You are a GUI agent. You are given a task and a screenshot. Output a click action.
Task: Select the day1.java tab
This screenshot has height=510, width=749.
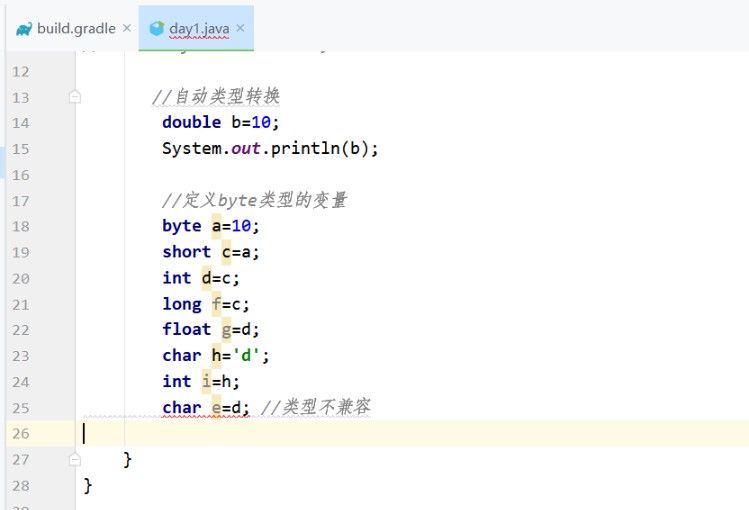196,29
